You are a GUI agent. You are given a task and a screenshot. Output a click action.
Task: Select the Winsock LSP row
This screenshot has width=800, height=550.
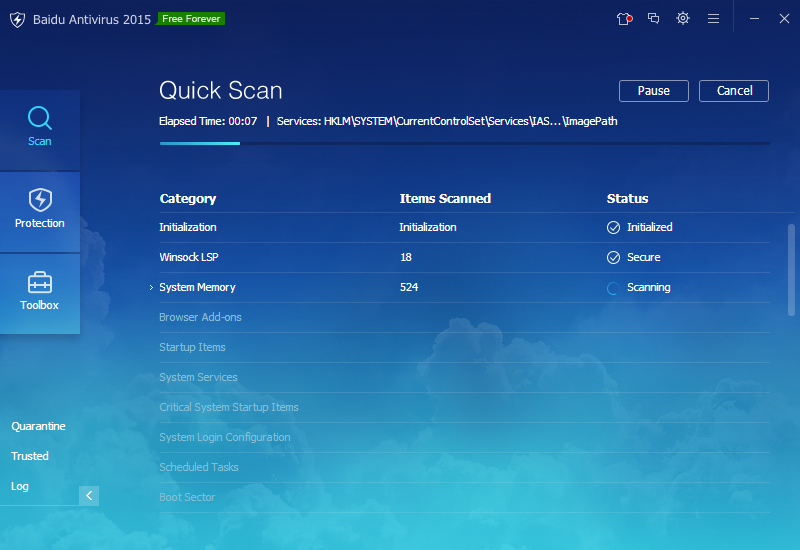coord(464,258)
